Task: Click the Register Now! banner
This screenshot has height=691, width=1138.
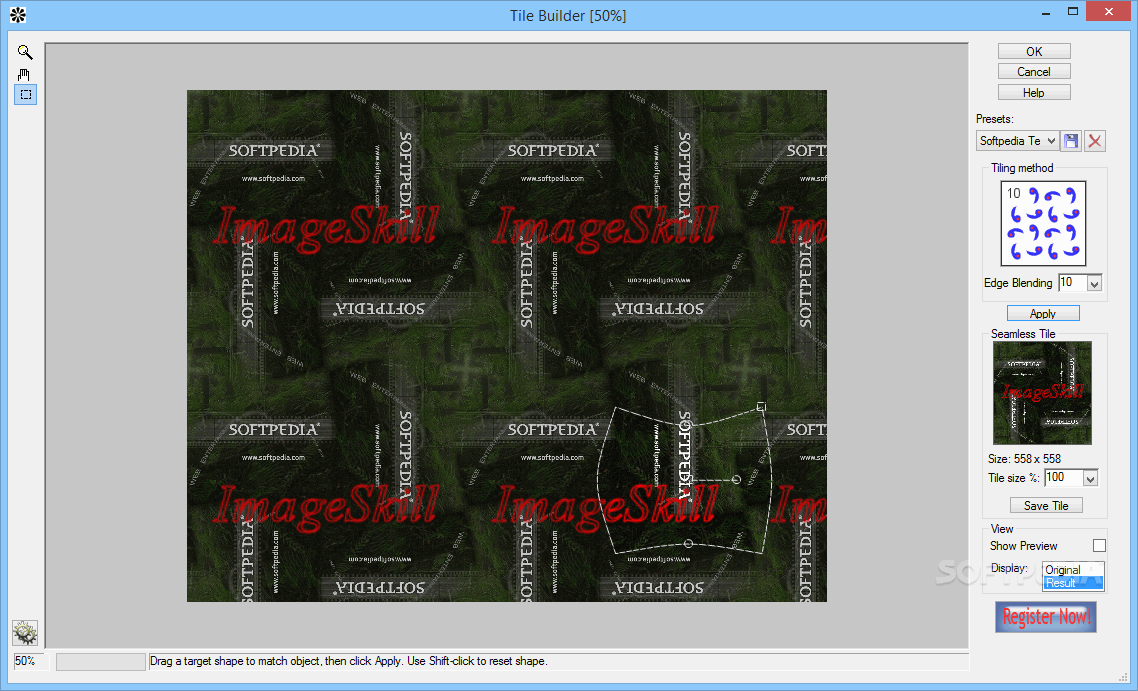Action: tap(1046, 617)
